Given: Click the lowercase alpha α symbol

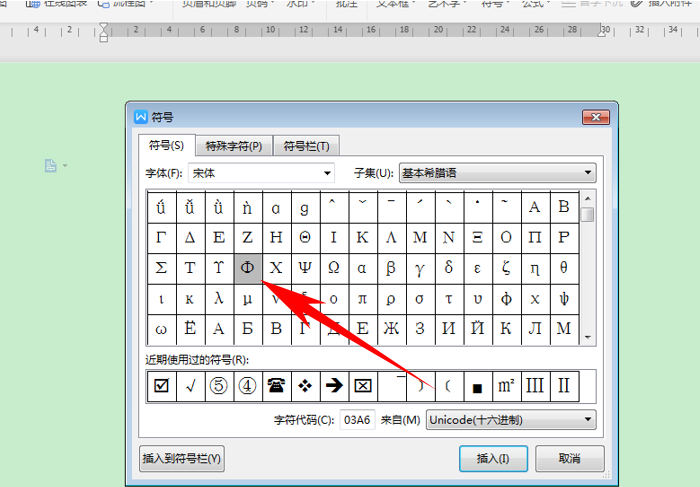Looking at the screenshot, I should click(x=362, y=268).
